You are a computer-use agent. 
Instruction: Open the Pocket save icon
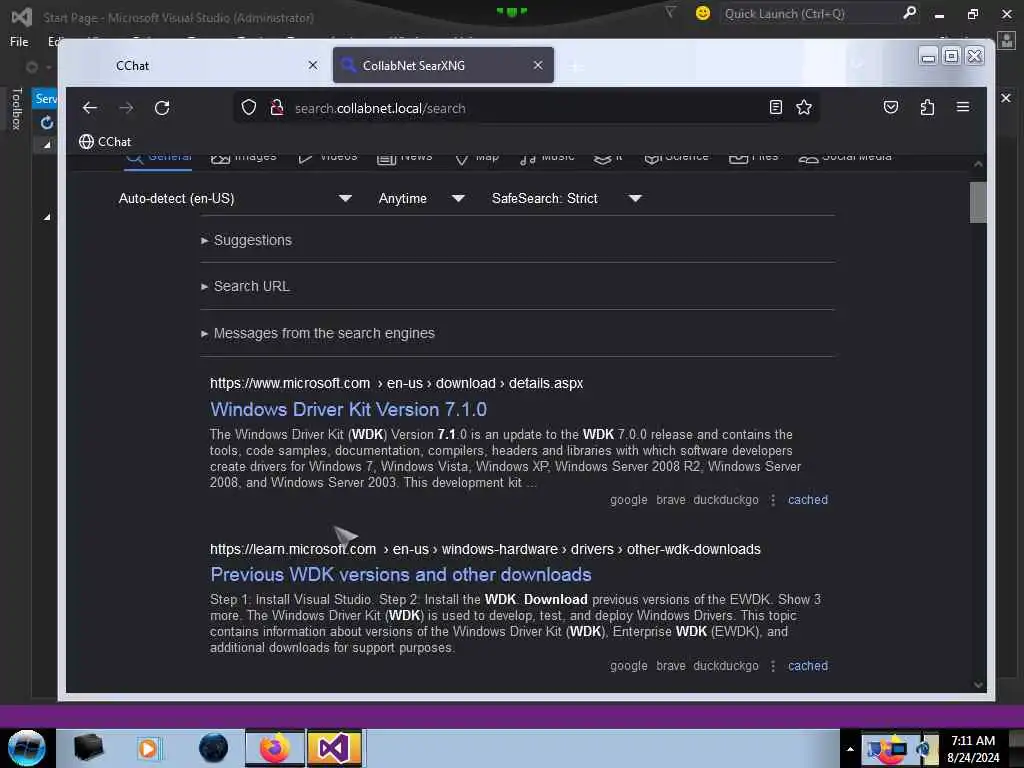(x=891, y=107)
